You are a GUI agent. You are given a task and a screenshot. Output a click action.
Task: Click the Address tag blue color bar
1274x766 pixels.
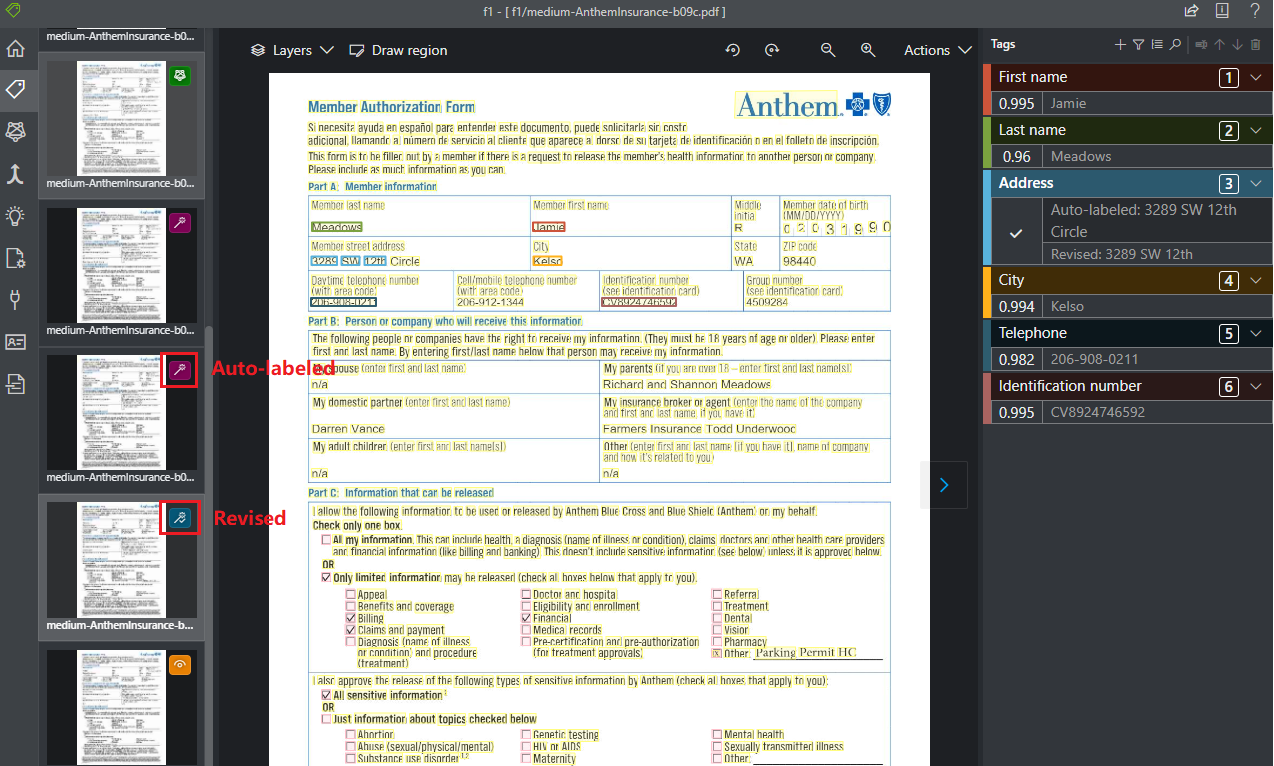tap(987, 216)
